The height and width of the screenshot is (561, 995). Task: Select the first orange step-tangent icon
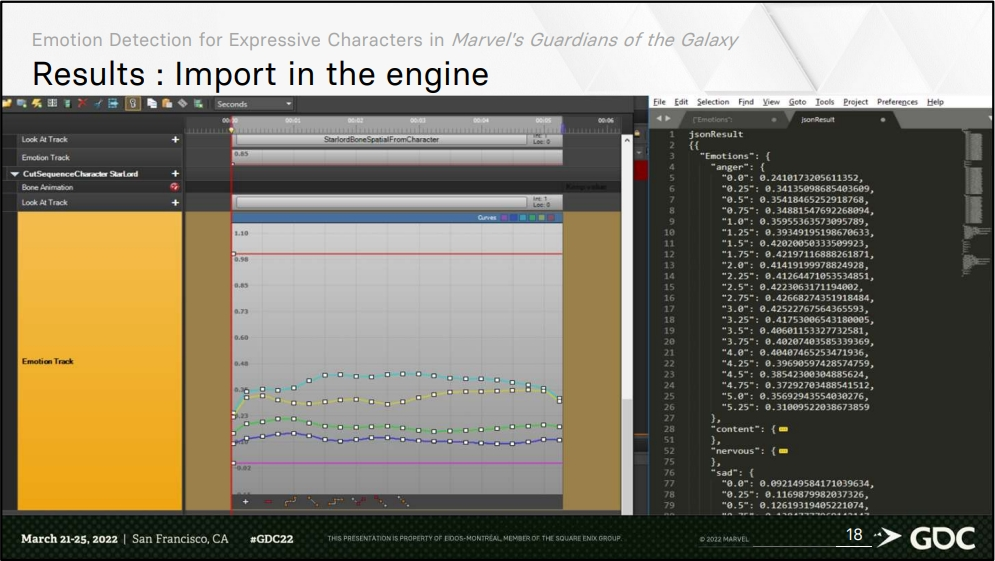click(x=290, y=501)
